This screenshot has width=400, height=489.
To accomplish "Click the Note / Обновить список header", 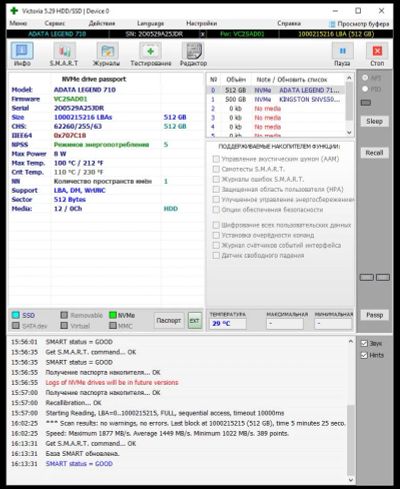I will pos(292,80).
